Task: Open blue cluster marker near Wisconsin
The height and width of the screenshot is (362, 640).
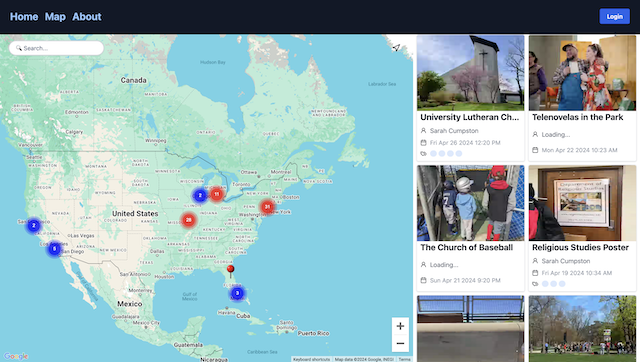Action: click(200, 195)
